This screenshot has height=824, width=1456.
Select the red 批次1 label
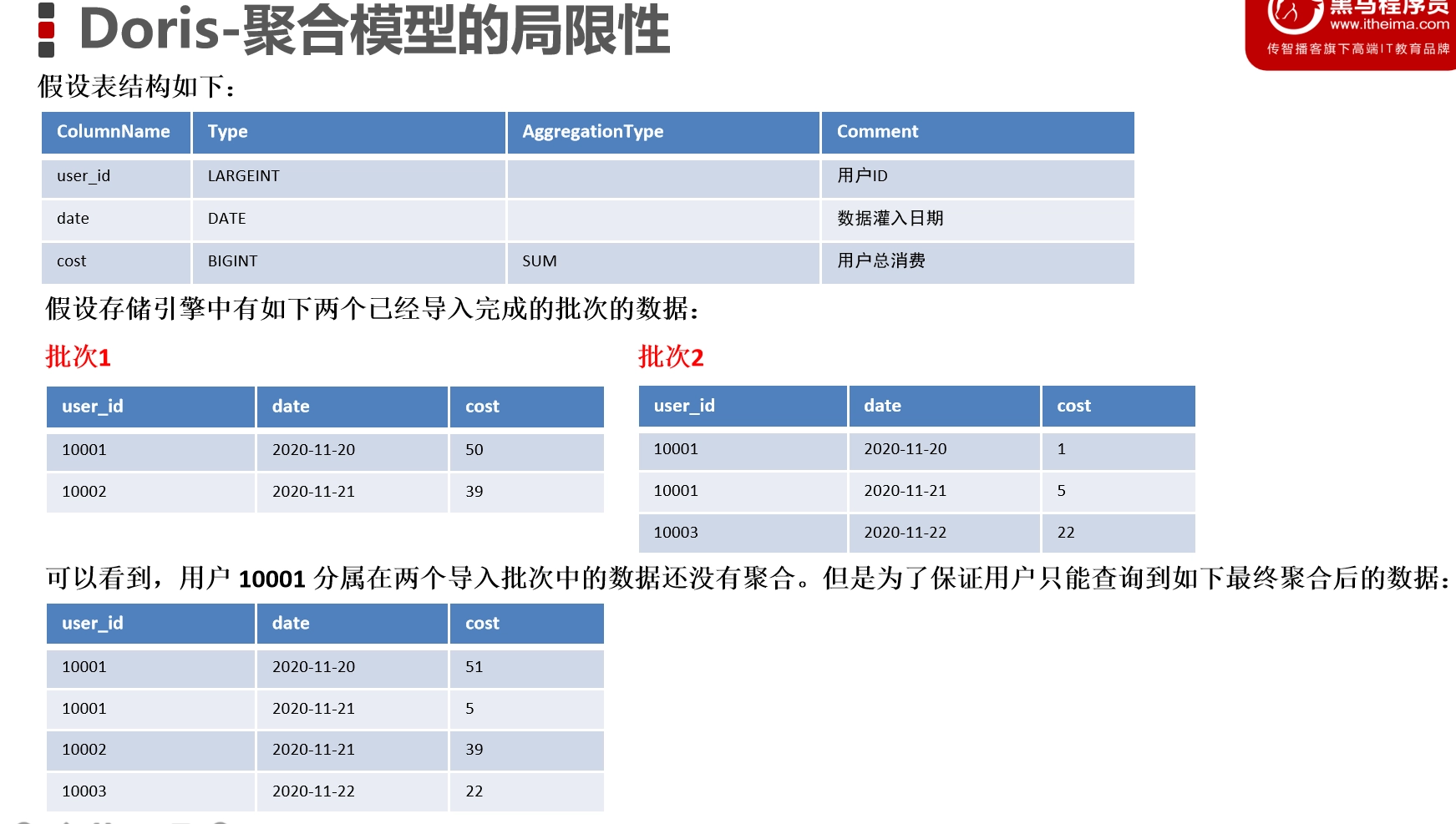pos(78,356)
